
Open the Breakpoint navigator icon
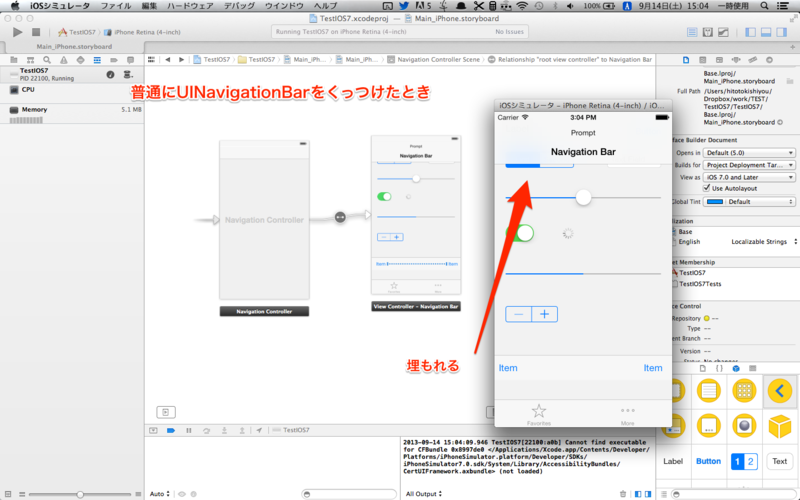click(114, 60)
